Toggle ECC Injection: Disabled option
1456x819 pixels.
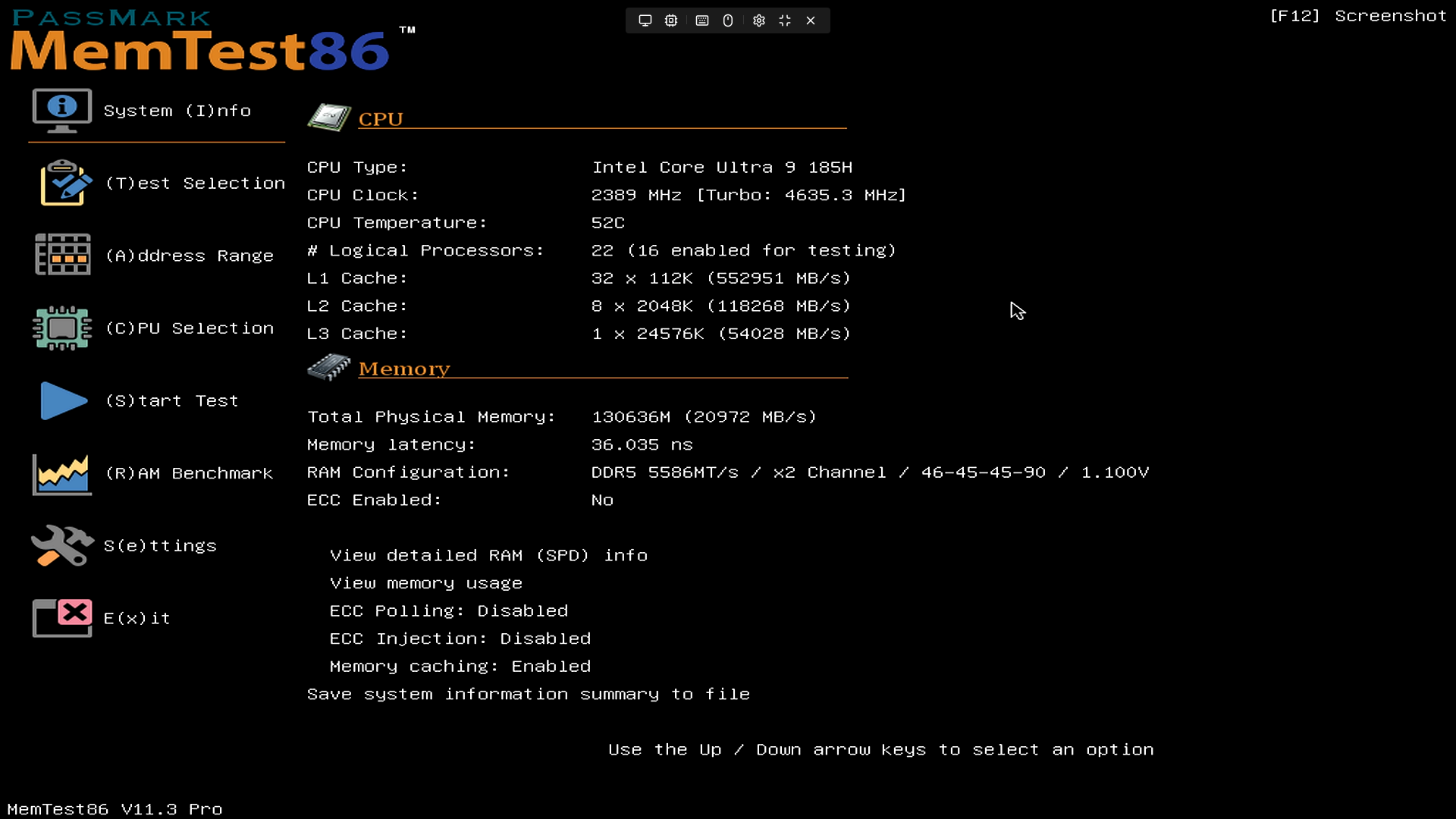coord(460,639)
